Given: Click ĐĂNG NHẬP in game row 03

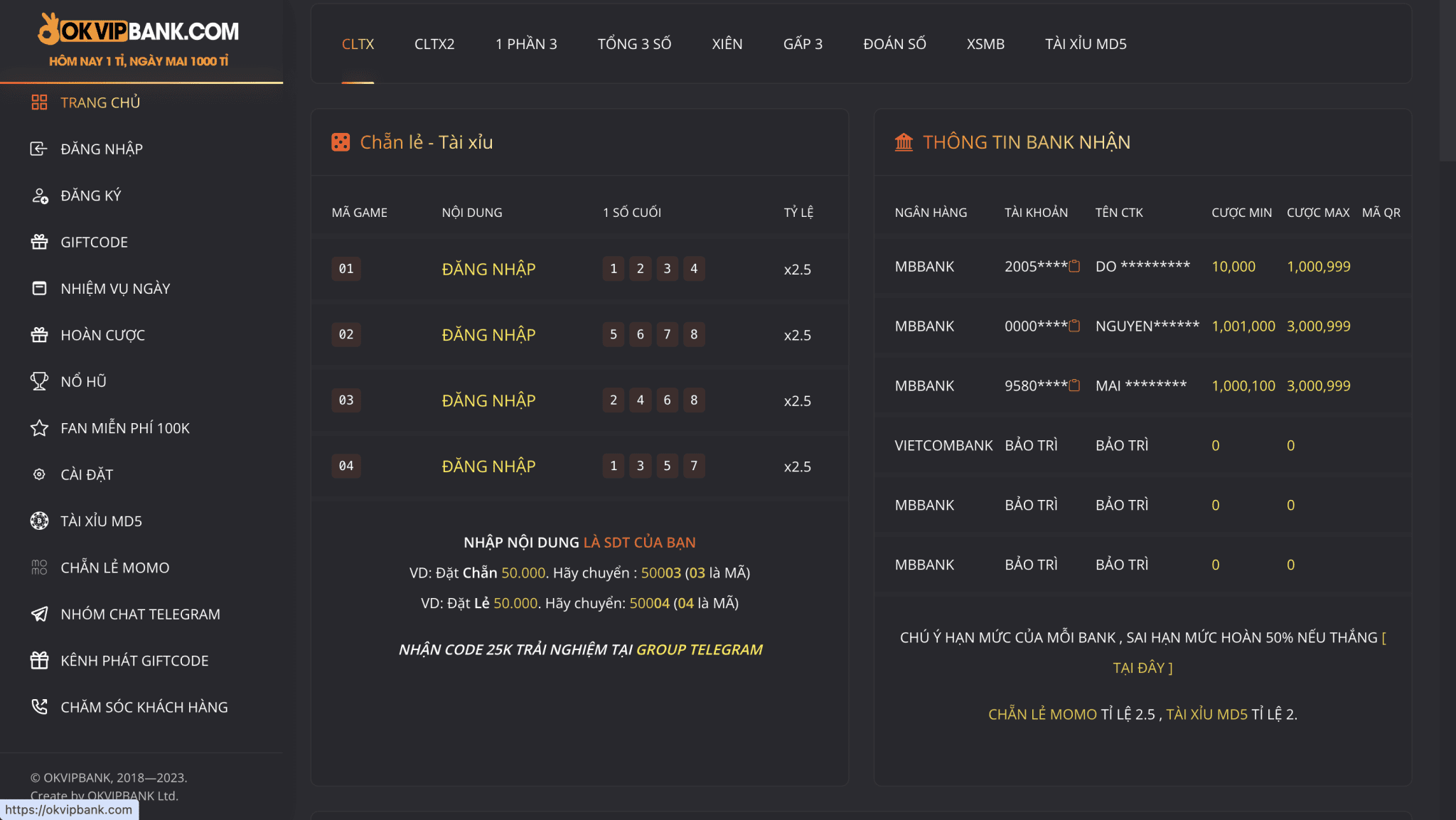Looking at the screenshot, I should tap(488, 400).
